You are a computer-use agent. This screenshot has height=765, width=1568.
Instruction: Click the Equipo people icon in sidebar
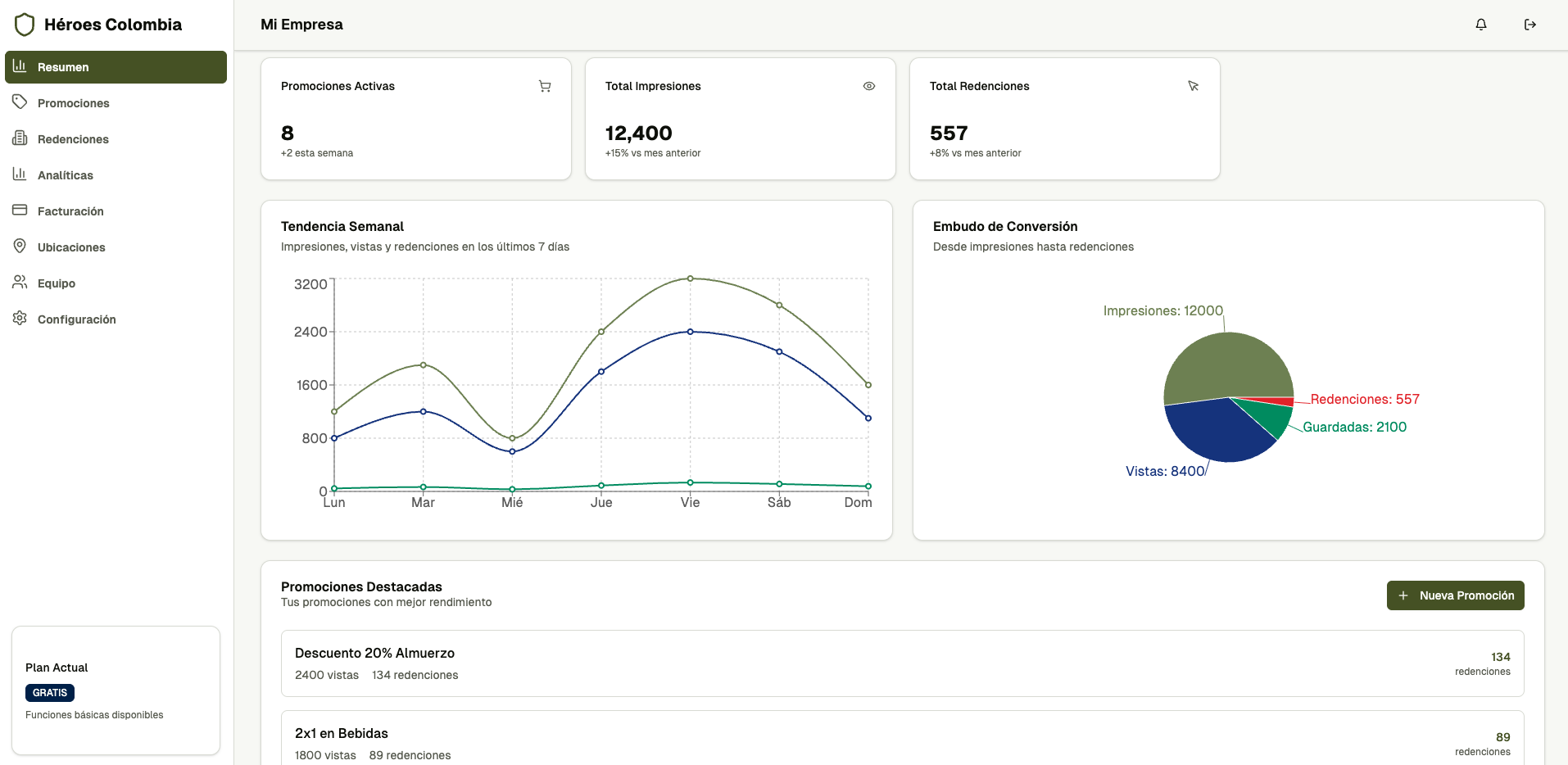pyautogui.click(x=20, y=283)
